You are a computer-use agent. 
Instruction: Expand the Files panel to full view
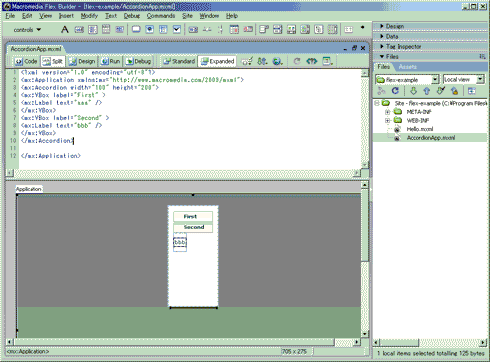pos(472,91)
